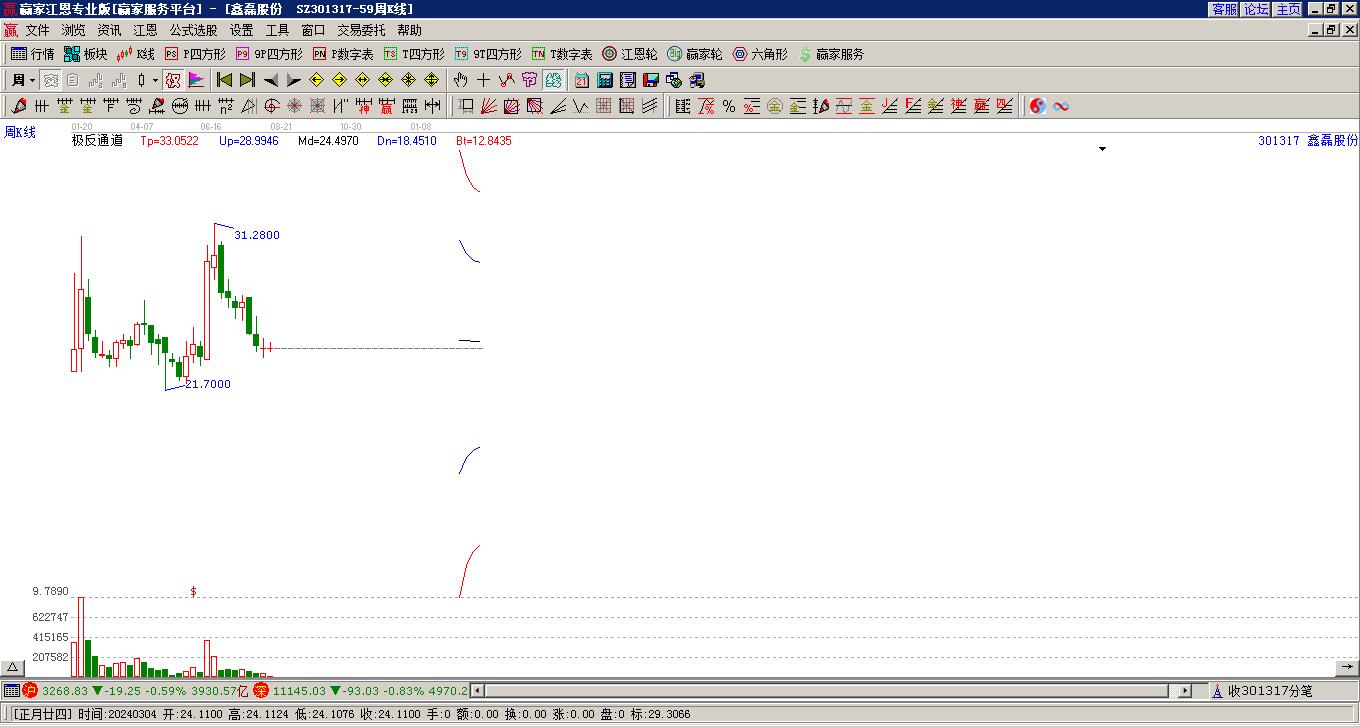
Task: Open the 六角形 hexagon tool
Action: click(760, 54)
